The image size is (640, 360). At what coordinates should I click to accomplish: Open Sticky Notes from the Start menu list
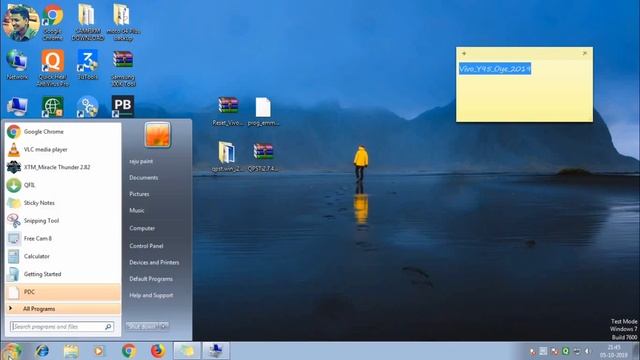click(63, 203)
